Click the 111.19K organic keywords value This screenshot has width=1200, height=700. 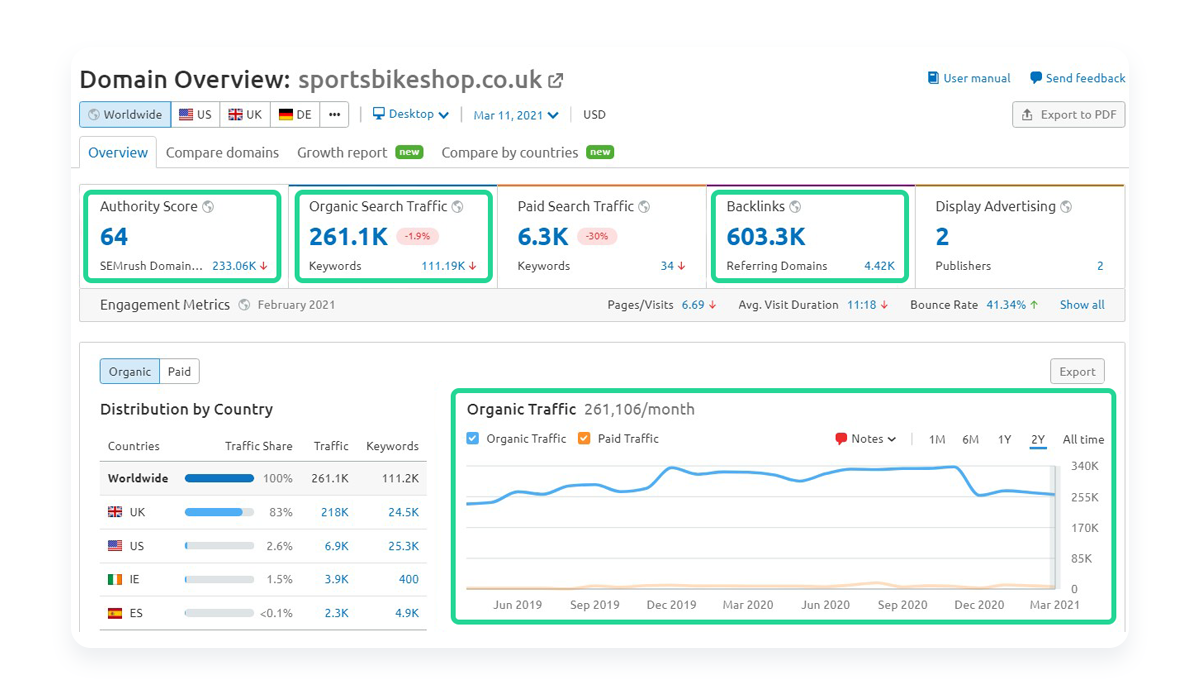[444, 266]
